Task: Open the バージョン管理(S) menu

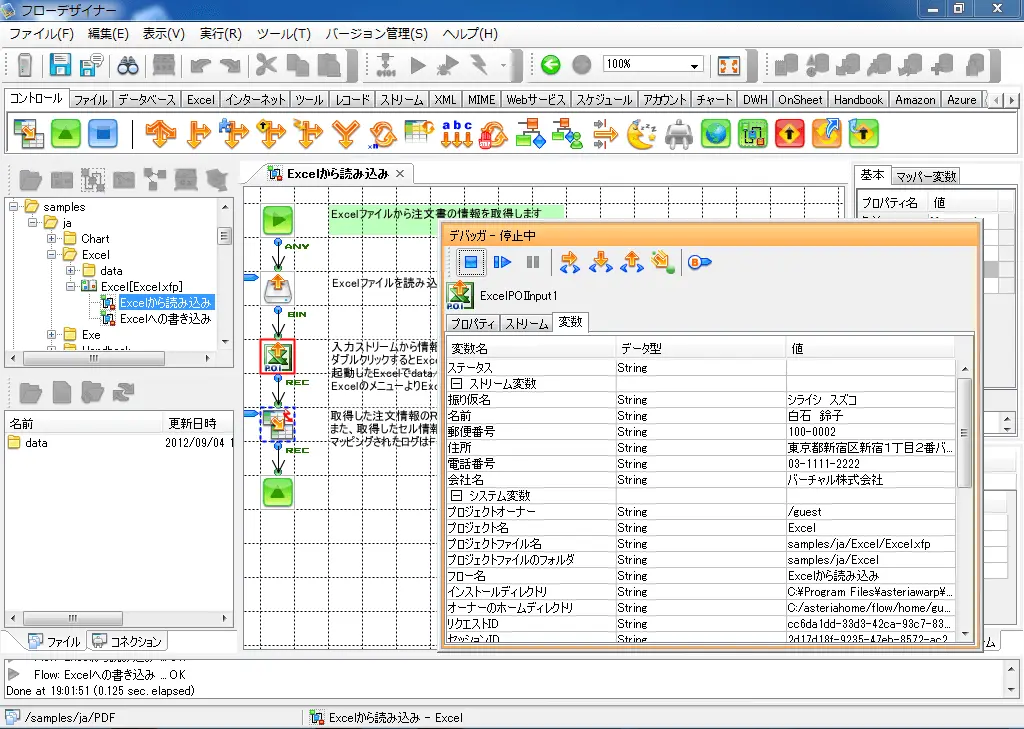Action: (x=377, y=33)
